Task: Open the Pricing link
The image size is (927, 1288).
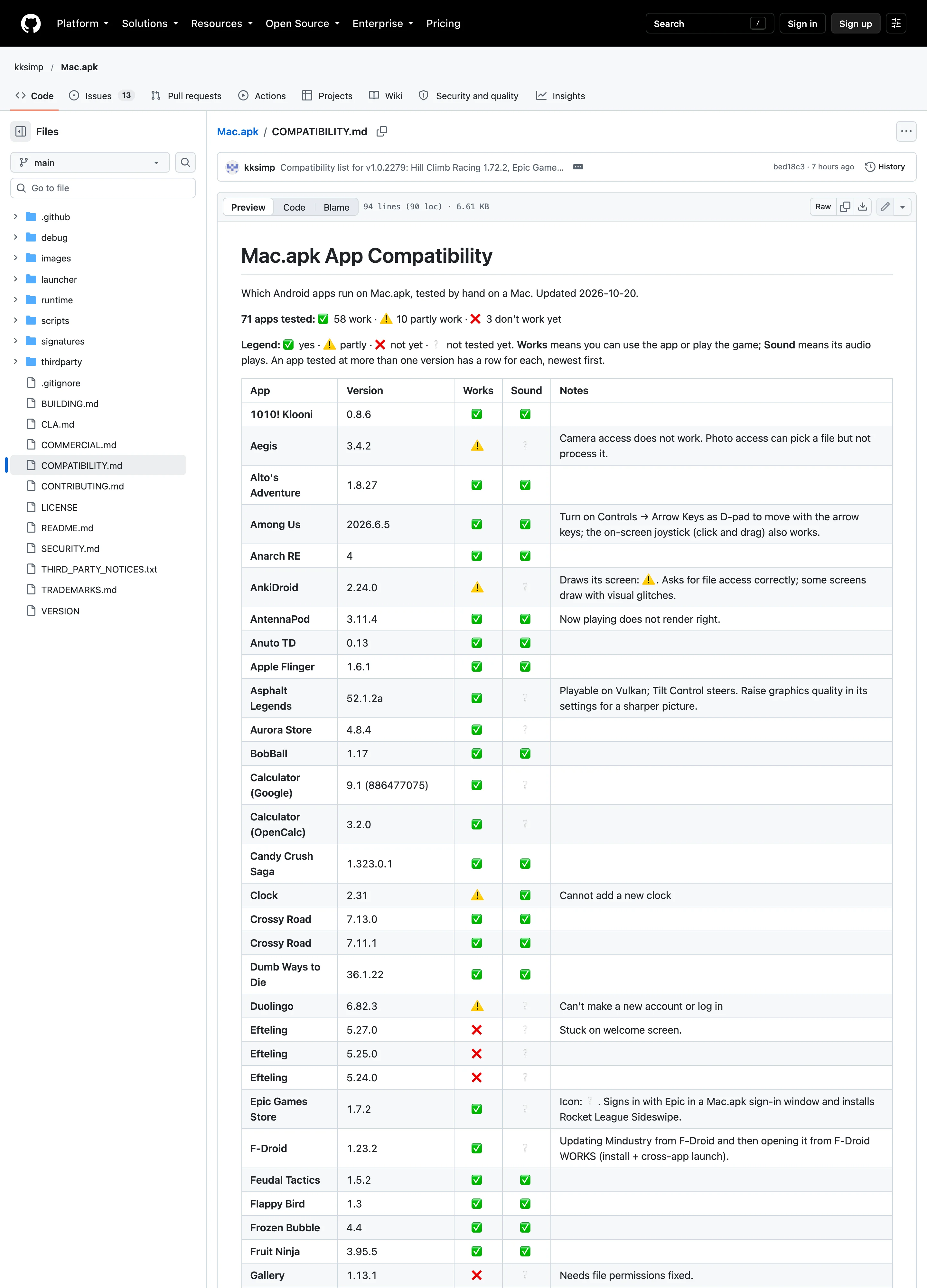Action: coord(443,23)
